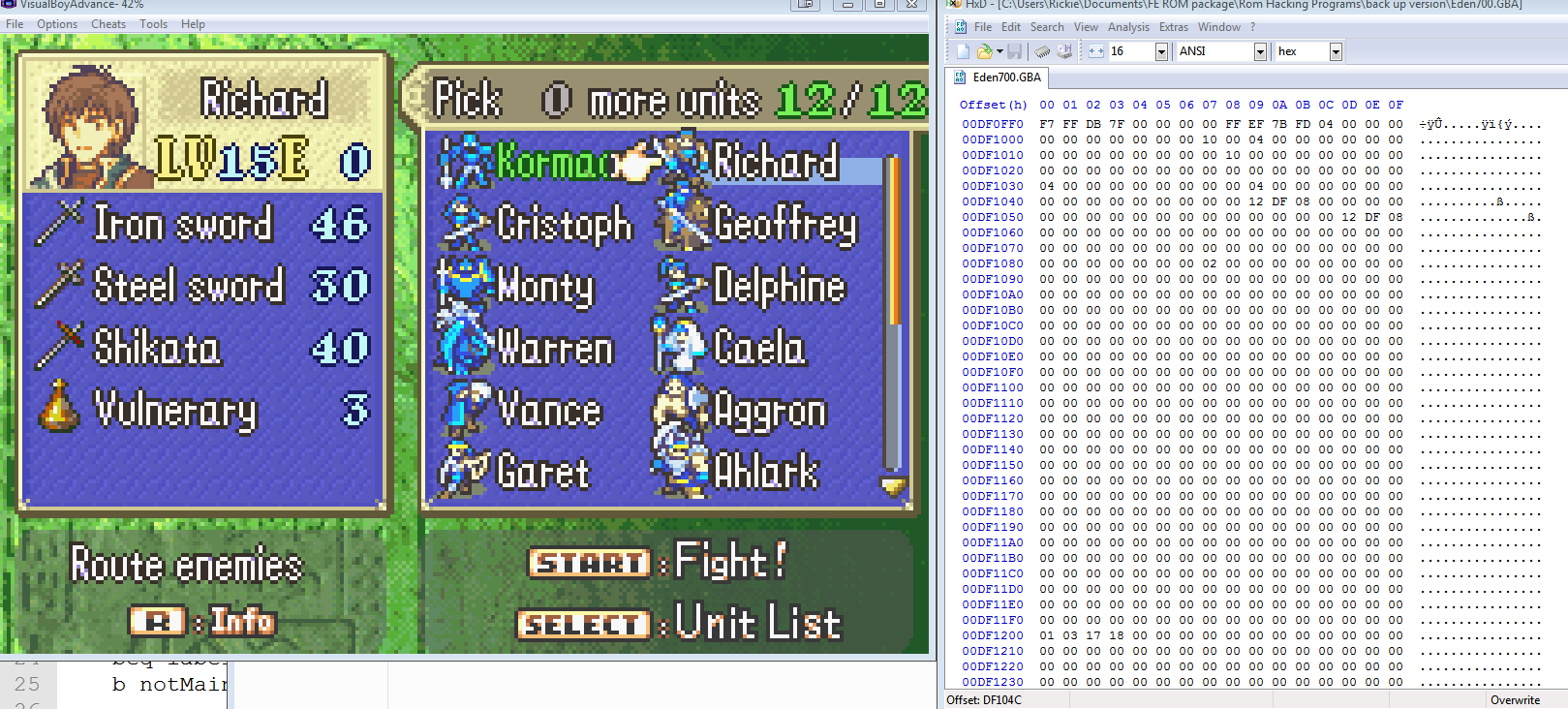Click the HxD open file folder icon

tap(984, 51)
